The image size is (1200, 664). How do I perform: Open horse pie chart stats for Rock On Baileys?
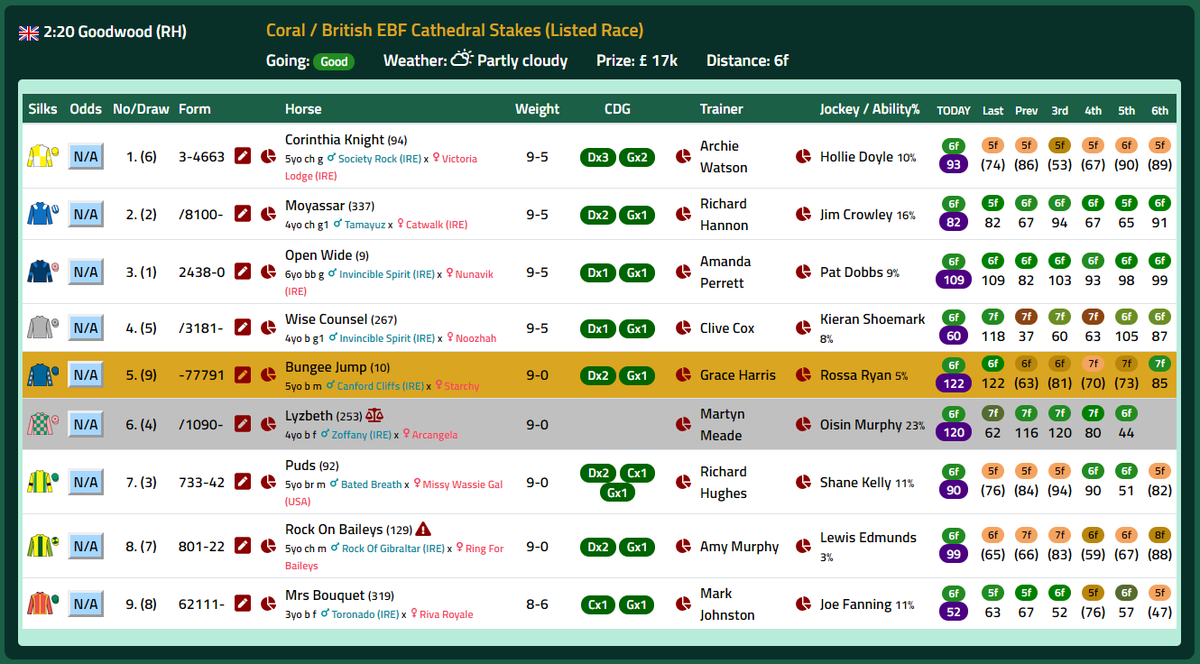click(x=268, y=546)
